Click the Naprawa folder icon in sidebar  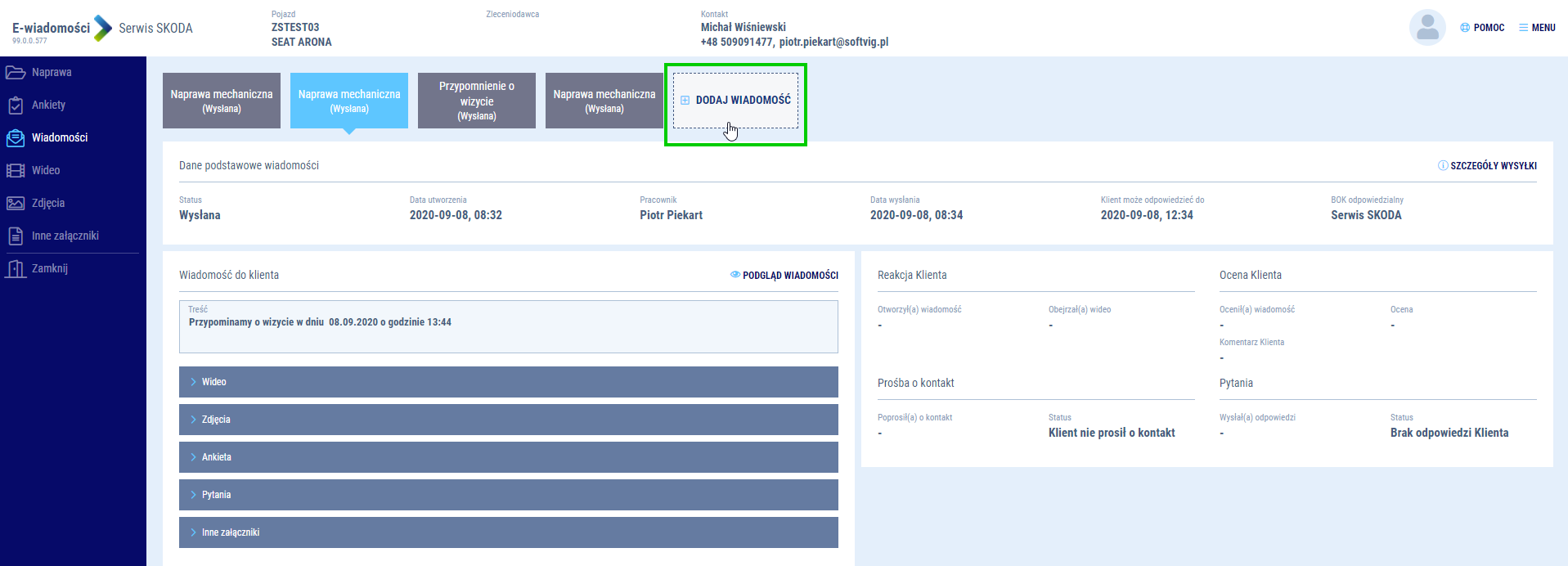pos(16,73)
